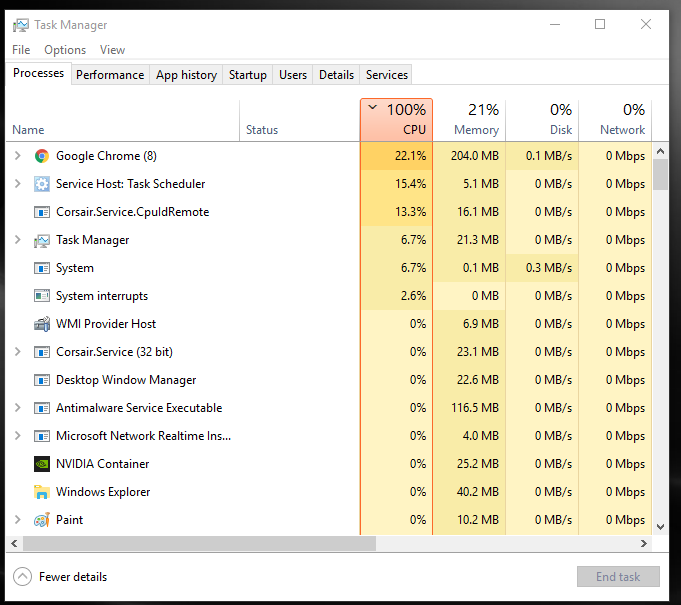The image size is (681, 605).
Task: Click the Google Chrome process icon
Action: tap(42, 156)
